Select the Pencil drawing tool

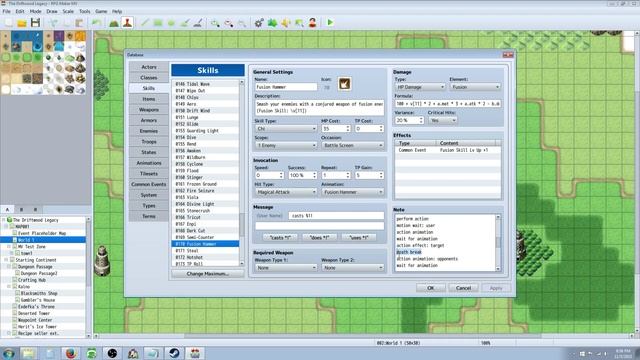[145, 23]
